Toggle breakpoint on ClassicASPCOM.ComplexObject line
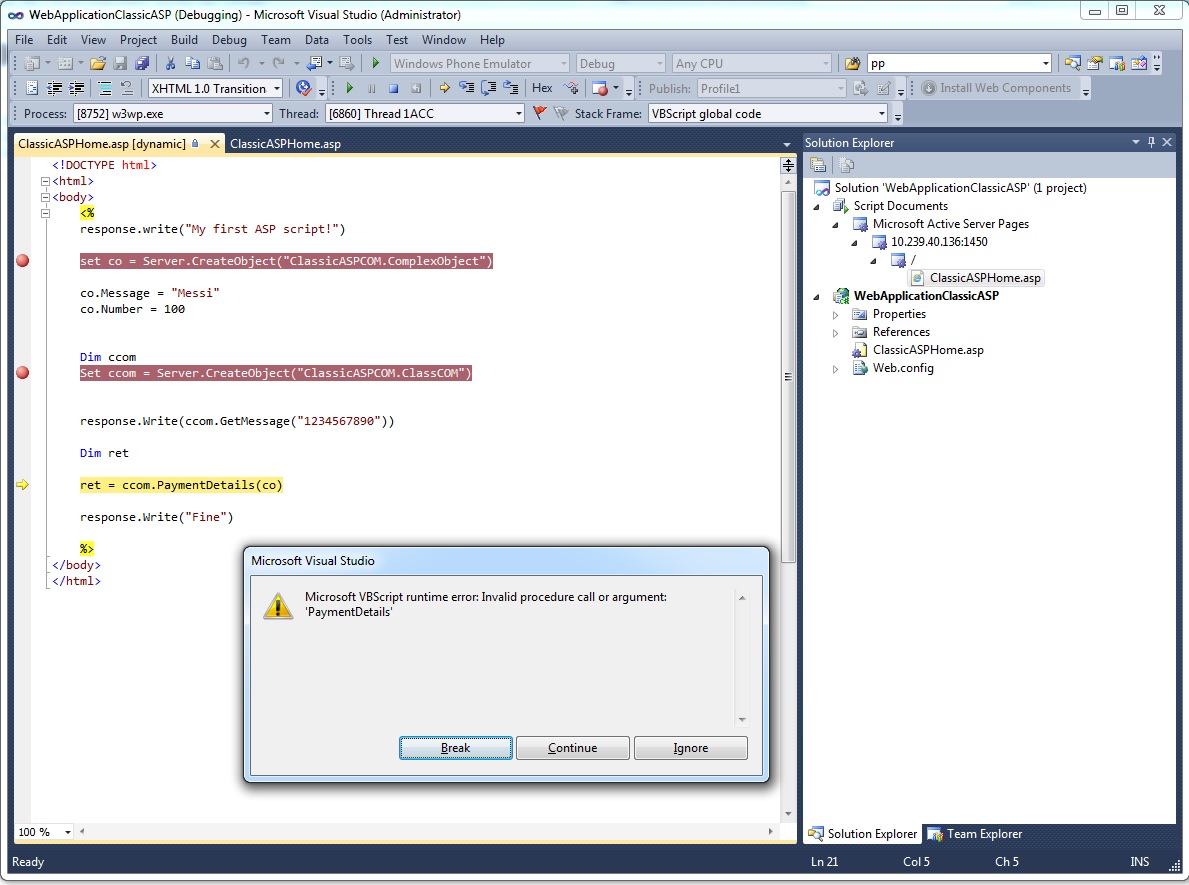1189x885 pixels. [x=23, y=261]
